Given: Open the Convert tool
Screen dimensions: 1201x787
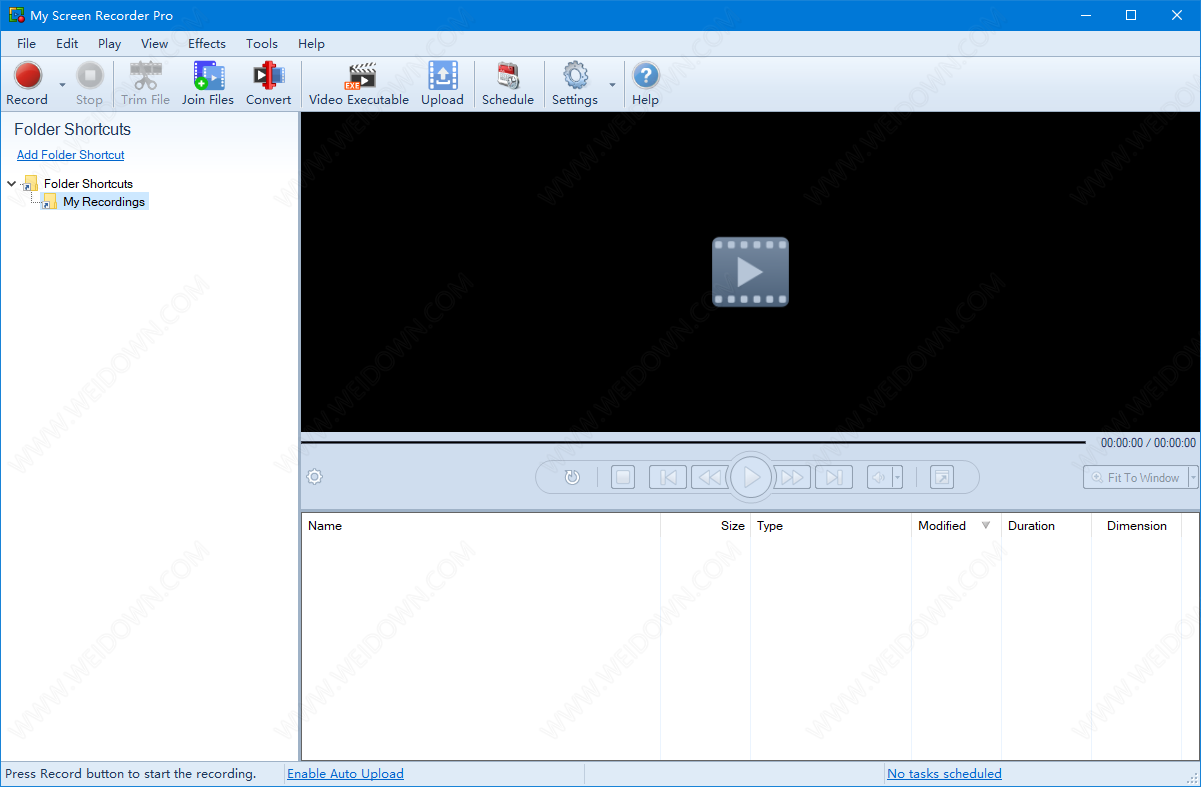Looking at the screenshot, I should click(x=268, y=84).
